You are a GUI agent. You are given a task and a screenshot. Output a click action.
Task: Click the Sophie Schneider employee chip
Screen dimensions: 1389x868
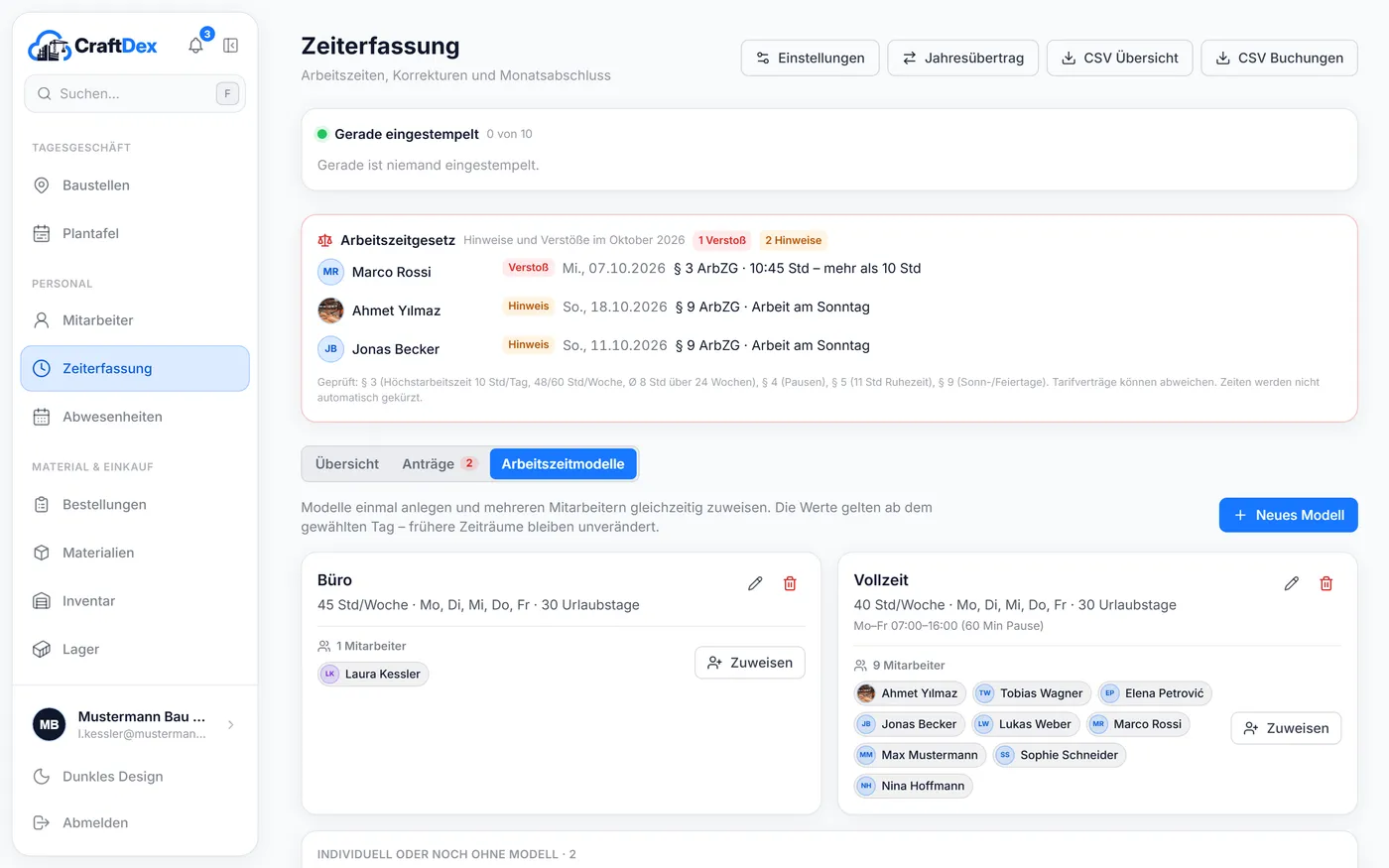(x=1060, y=755)
